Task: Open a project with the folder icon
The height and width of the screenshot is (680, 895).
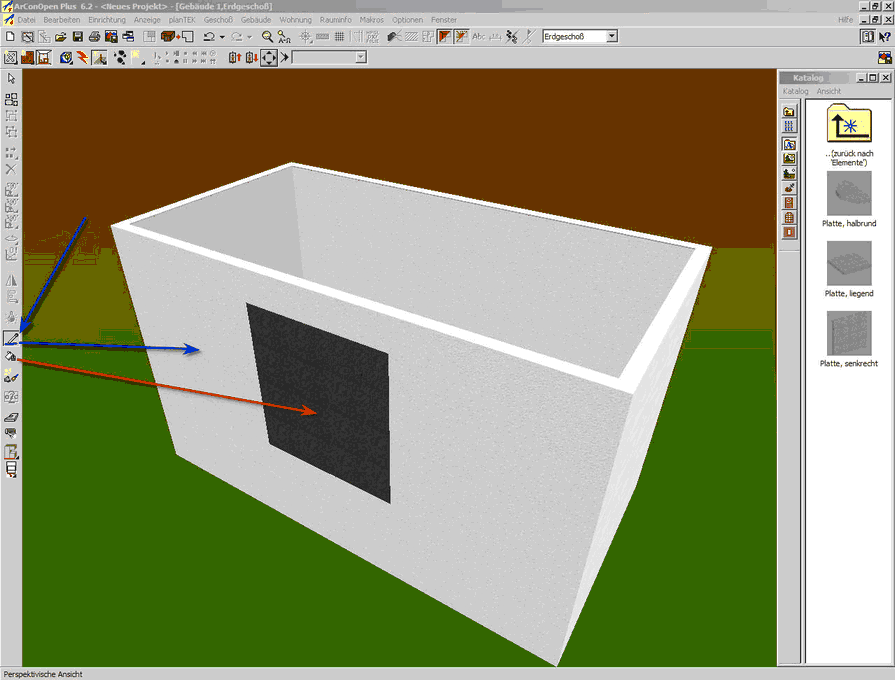Action: pos(61,37)
